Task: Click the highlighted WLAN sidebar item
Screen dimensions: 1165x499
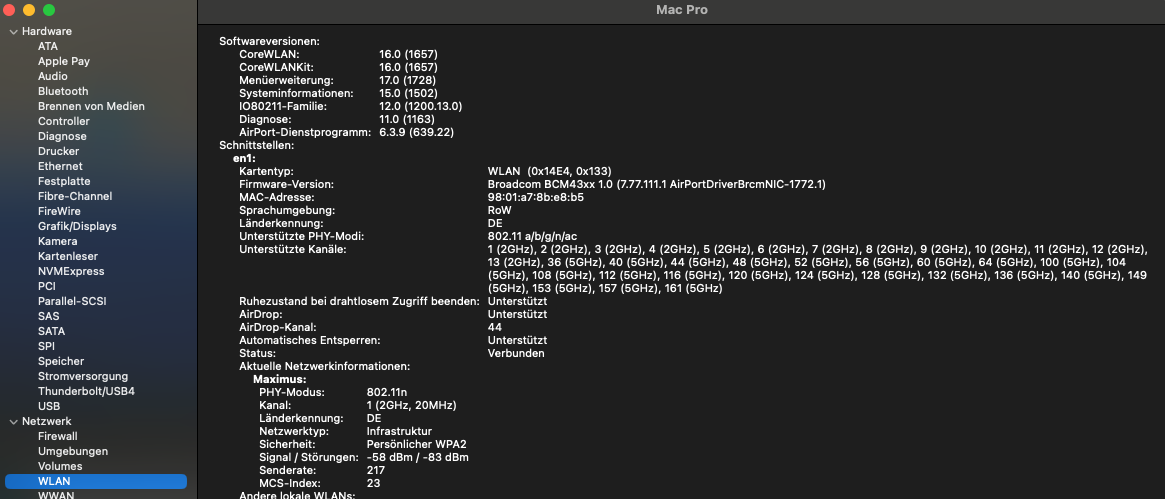Action: [x=54, y=481]
